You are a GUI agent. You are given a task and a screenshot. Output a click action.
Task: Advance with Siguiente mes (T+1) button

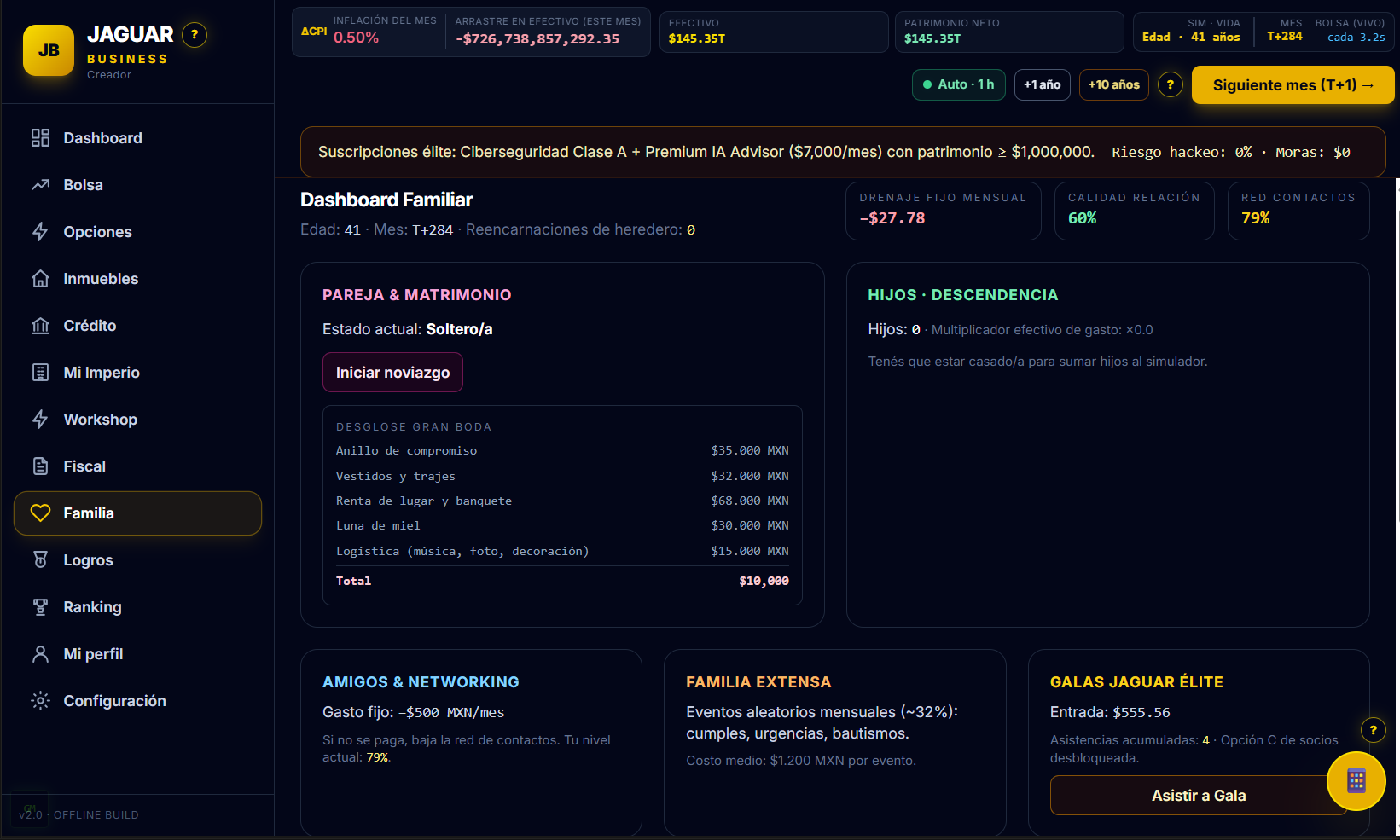point(1293,85)
